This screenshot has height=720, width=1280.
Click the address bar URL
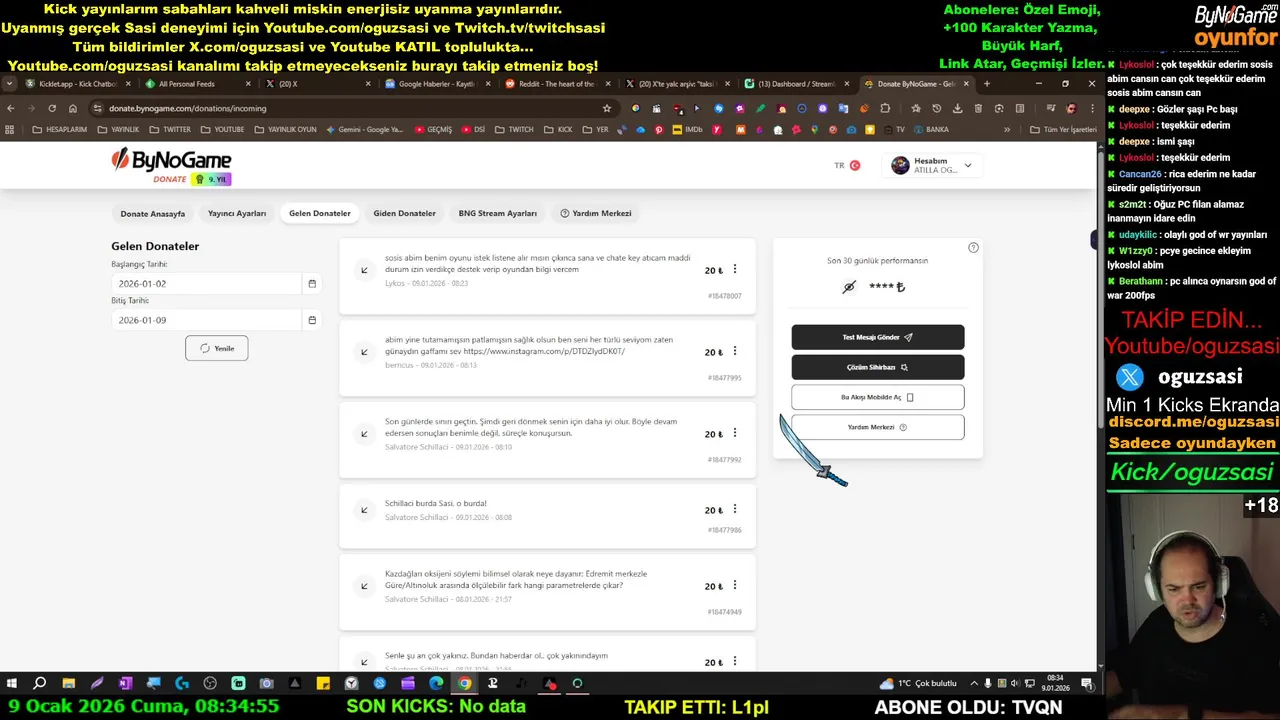point(187,108)
